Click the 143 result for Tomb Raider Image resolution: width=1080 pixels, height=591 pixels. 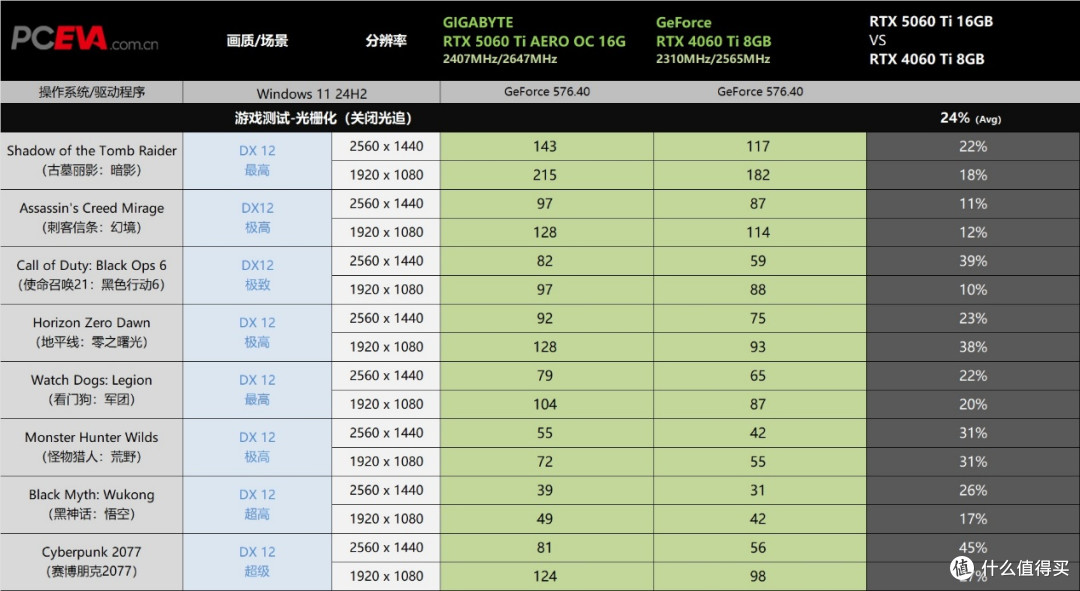[x=544, y=146]
